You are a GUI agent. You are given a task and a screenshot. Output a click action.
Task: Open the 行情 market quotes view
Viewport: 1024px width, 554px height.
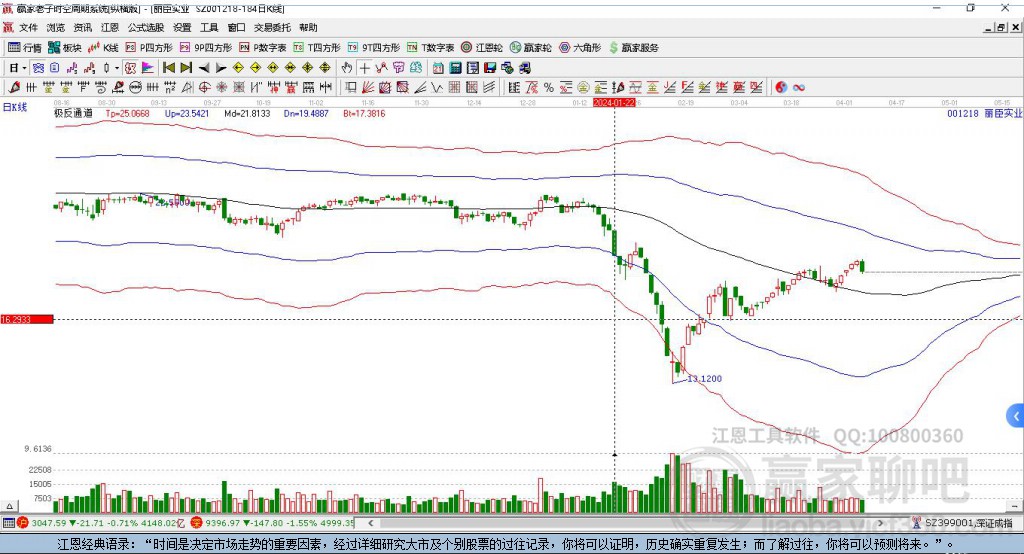(x=25, y=48)
